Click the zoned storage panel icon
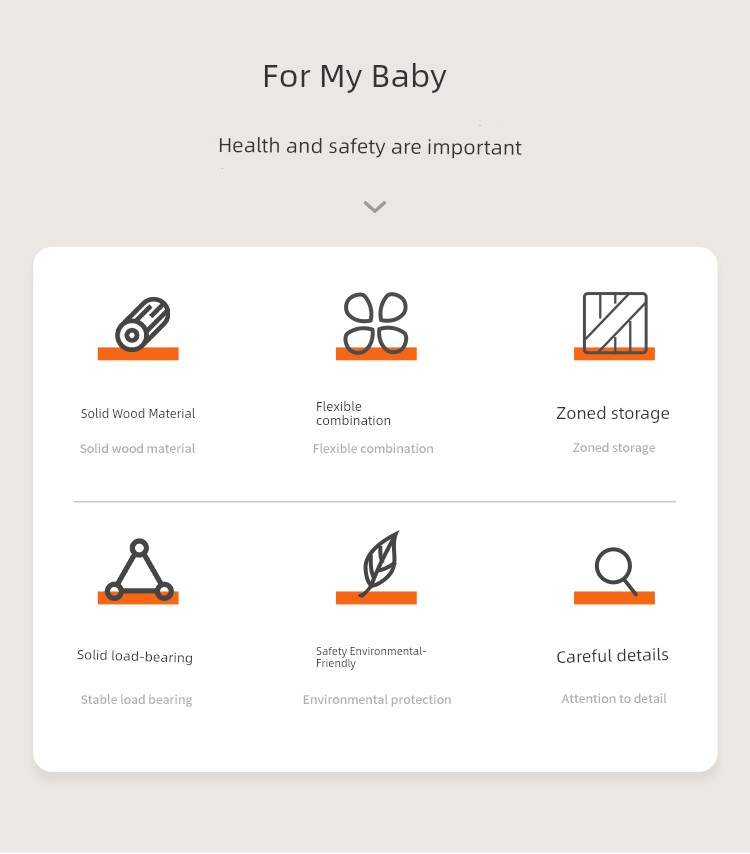The image size is (750, 854). 615,323
